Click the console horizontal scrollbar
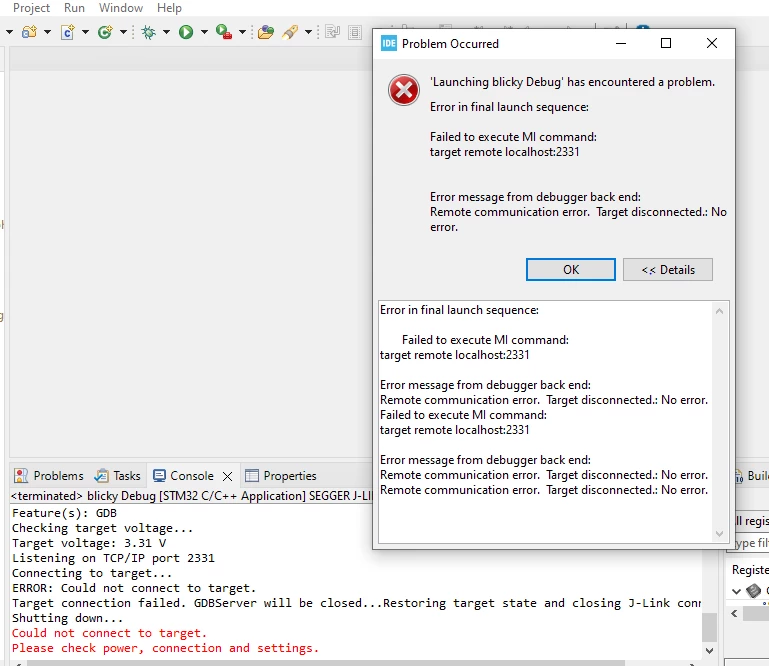 [326, 663]
